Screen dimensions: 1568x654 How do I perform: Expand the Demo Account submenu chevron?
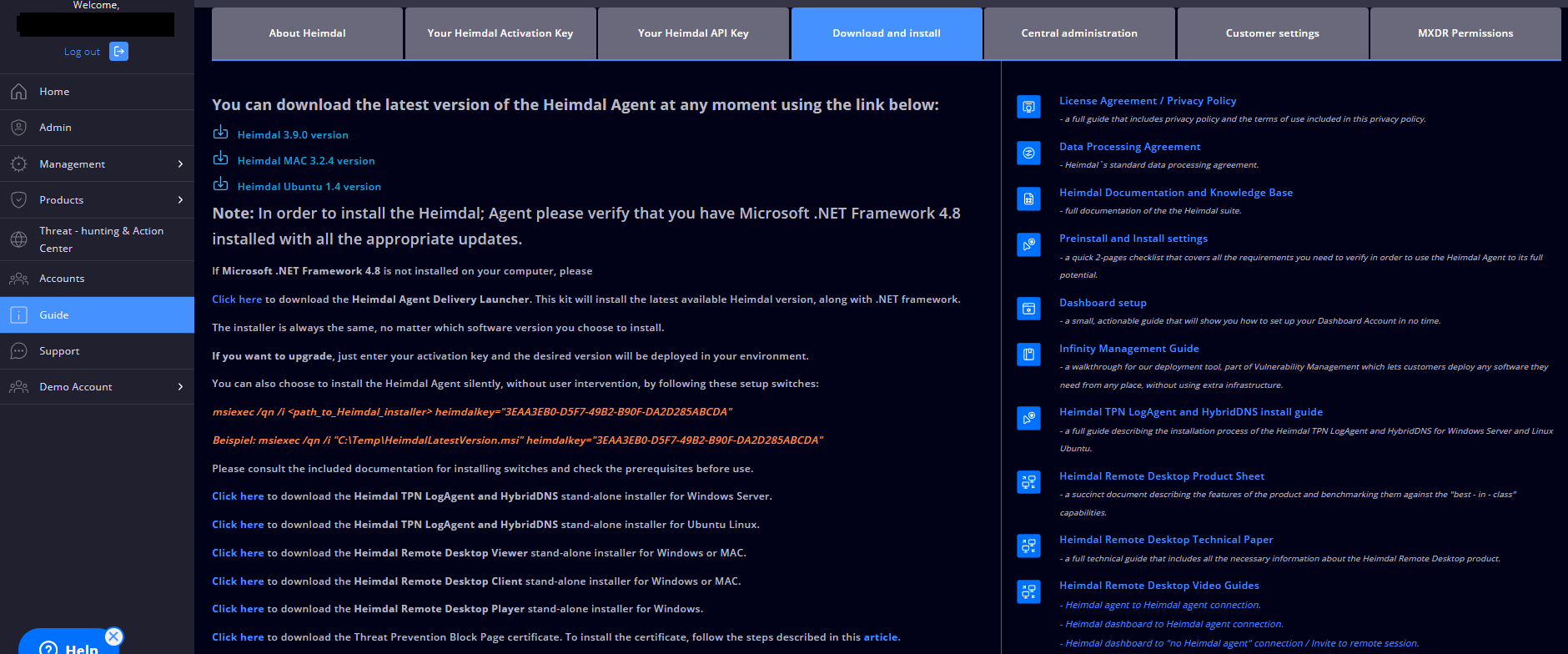[180, 387]
